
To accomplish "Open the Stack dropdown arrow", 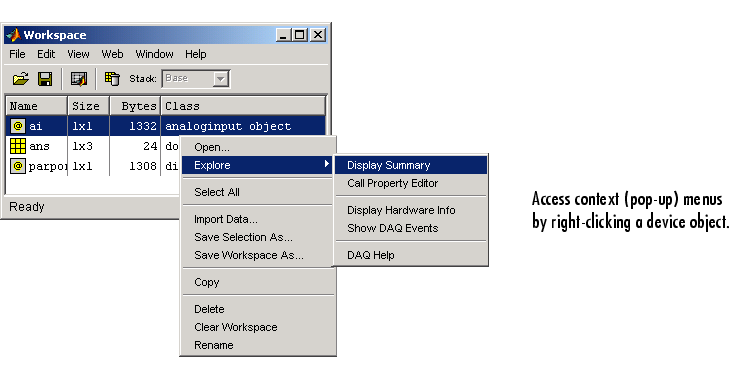I will 221,79.
